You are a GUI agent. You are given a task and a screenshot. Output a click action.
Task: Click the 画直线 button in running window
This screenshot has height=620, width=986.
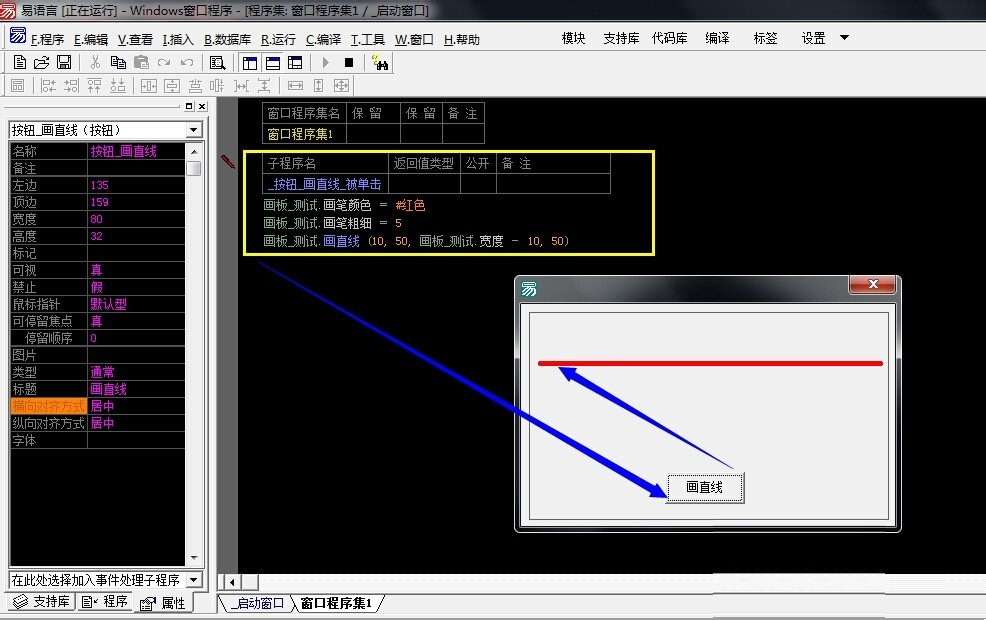point(705,487)
